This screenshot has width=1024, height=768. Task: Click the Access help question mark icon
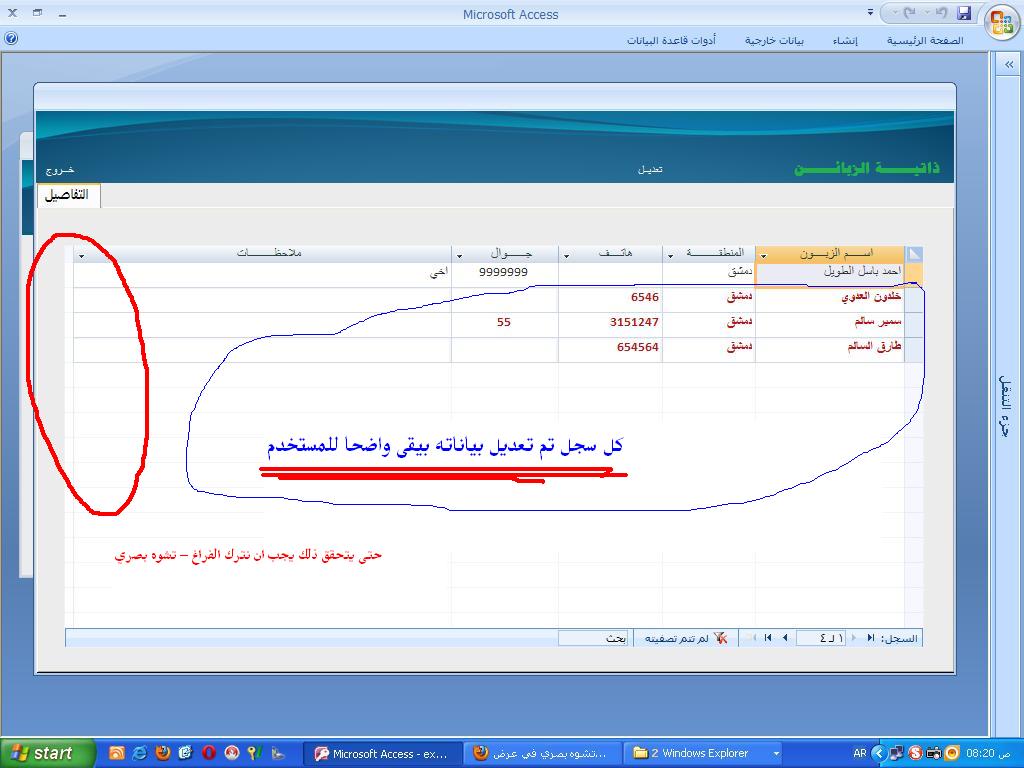point(10,39)
